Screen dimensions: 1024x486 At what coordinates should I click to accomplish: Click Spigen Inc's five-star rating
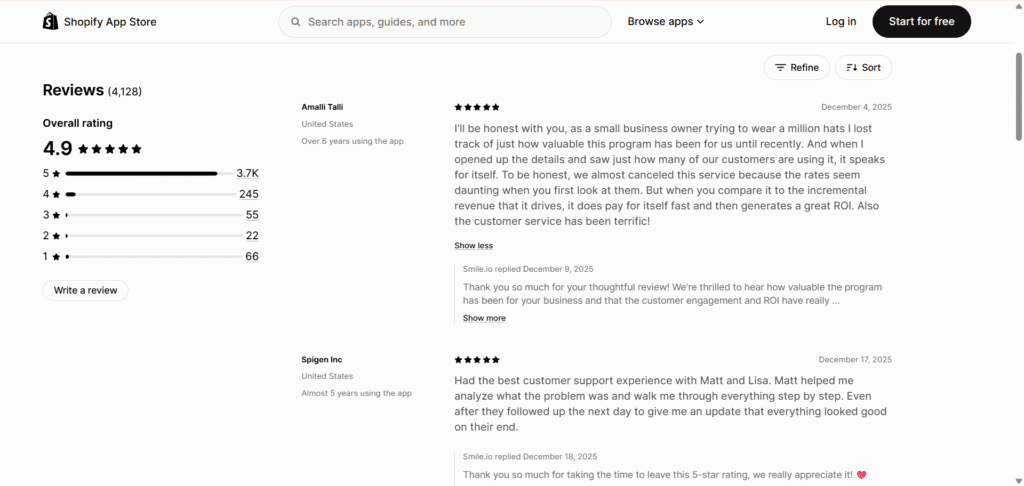[x=477, y=359]
